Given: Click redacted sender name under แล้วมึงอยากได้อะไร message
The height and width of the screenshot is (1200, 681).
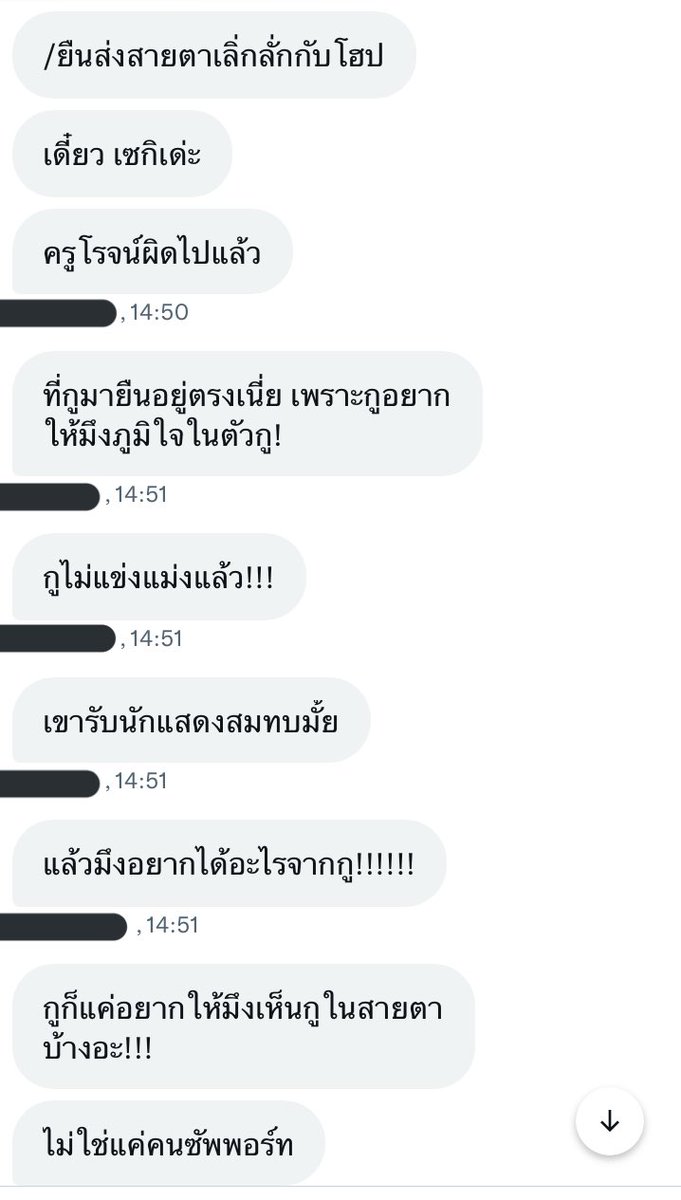Looking at the screenshot, I should coord(64,926).
